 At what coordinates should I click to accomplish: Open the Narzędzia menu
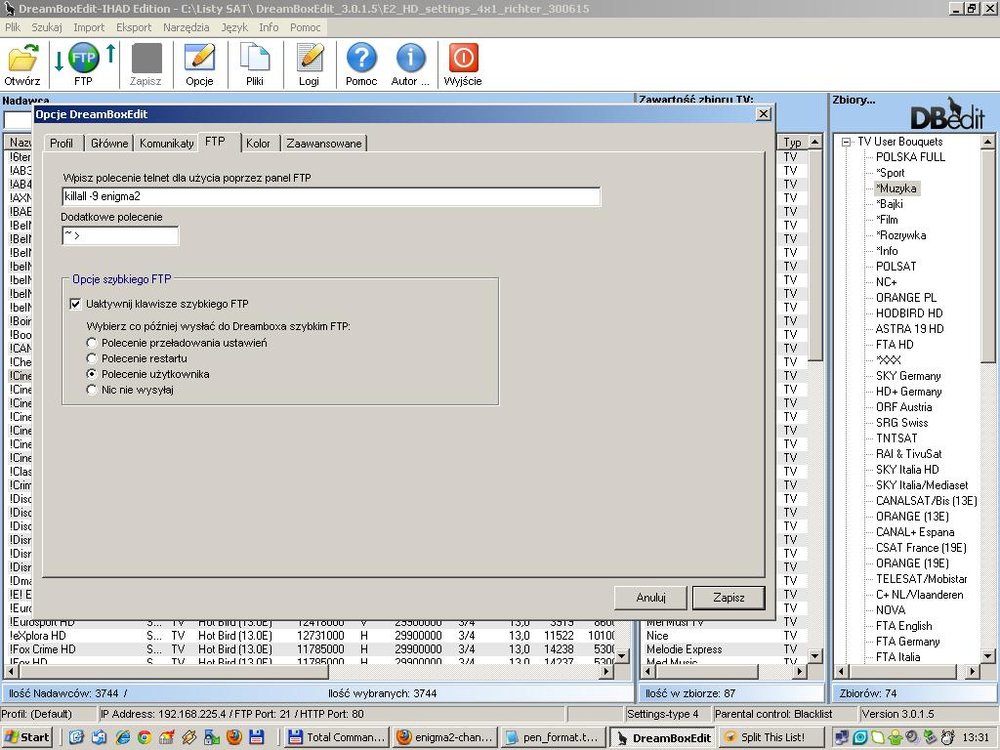click(x=186, y=27)
